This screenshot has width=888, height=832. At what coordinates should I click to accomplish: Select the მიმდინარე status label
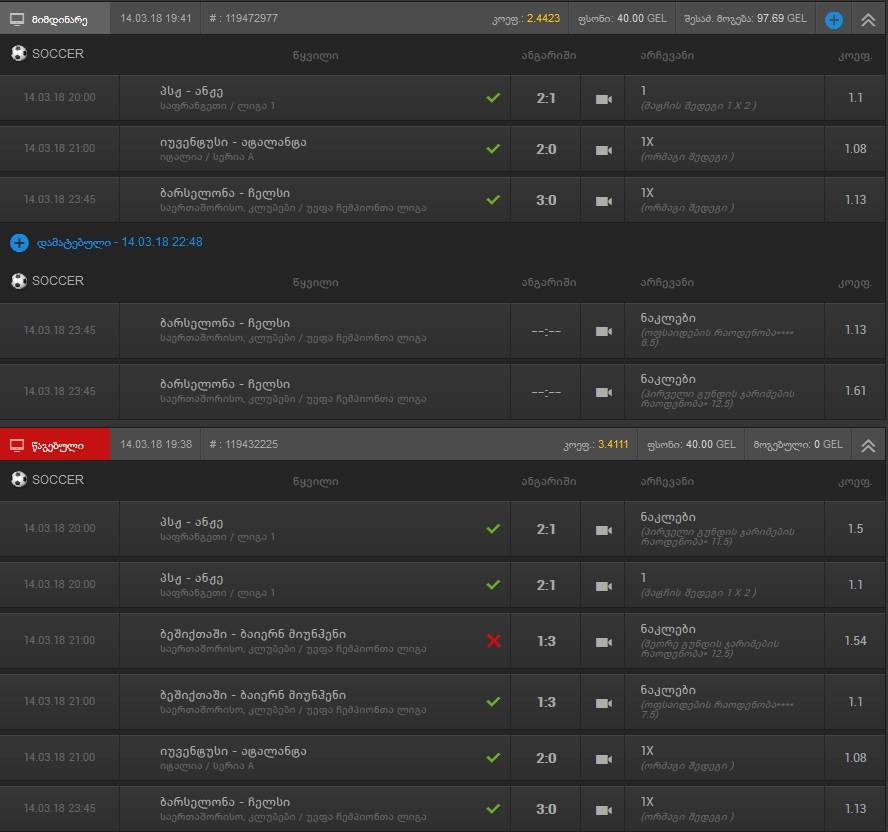pyautogui.click(x=59, y=20)
